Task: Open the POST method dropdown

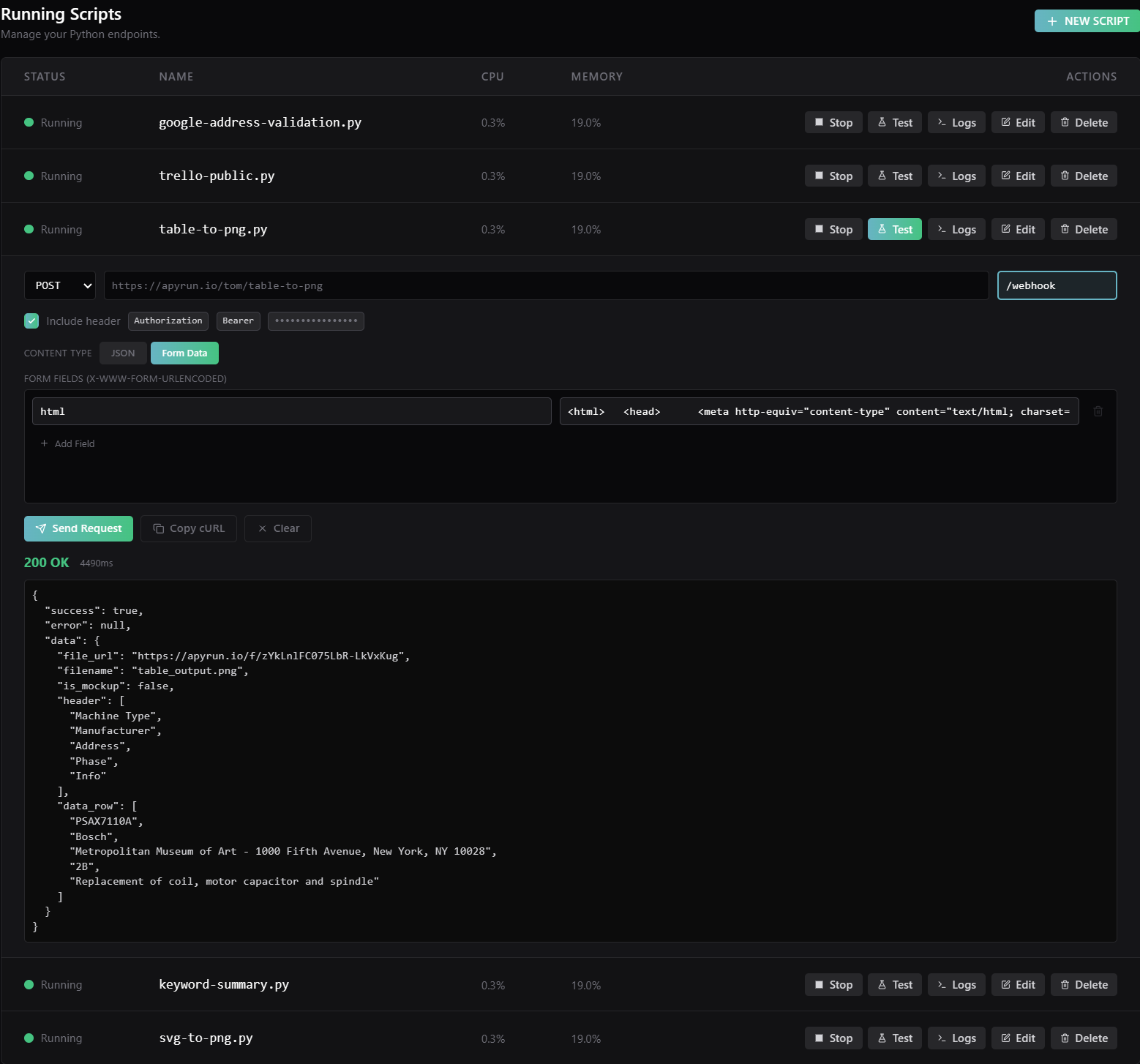Action: [x=59, y=285]
